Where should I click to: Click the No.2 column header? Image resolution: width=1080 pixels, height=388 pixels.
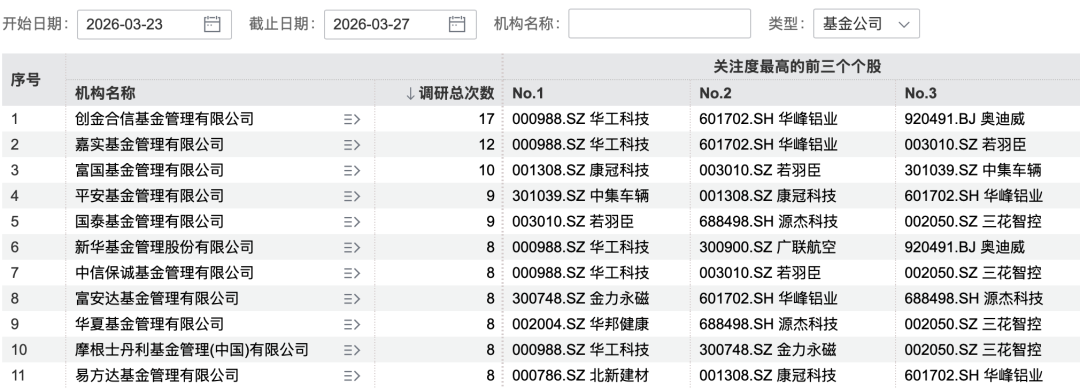[x=716, y=93]
